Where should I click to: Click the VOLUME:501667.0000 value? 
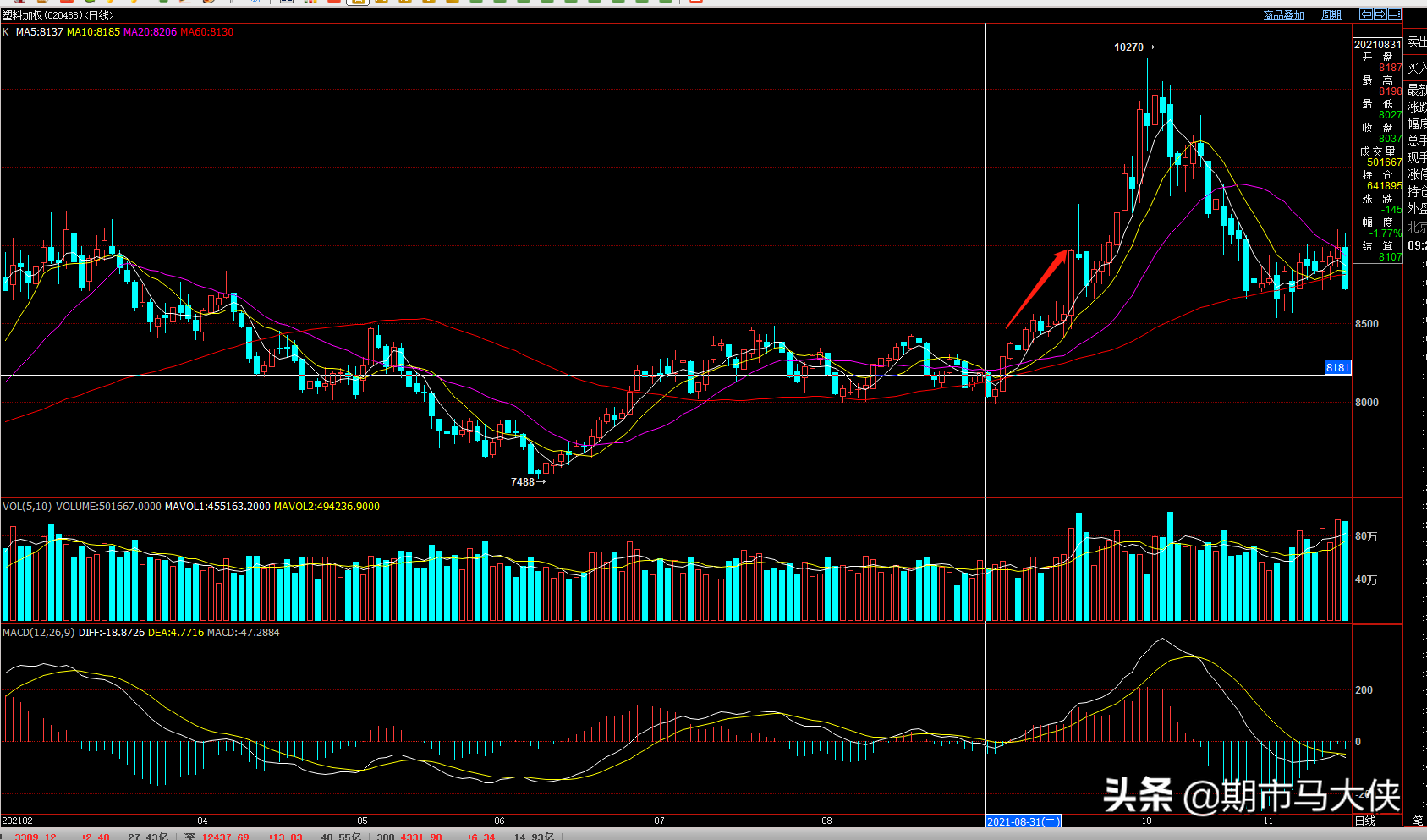108,507
